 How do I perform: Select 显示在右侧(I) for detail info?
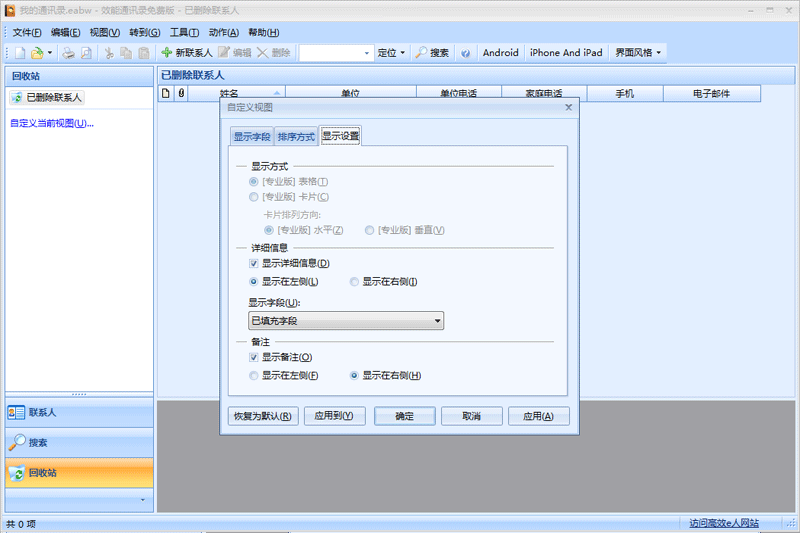tap(354, 282)
